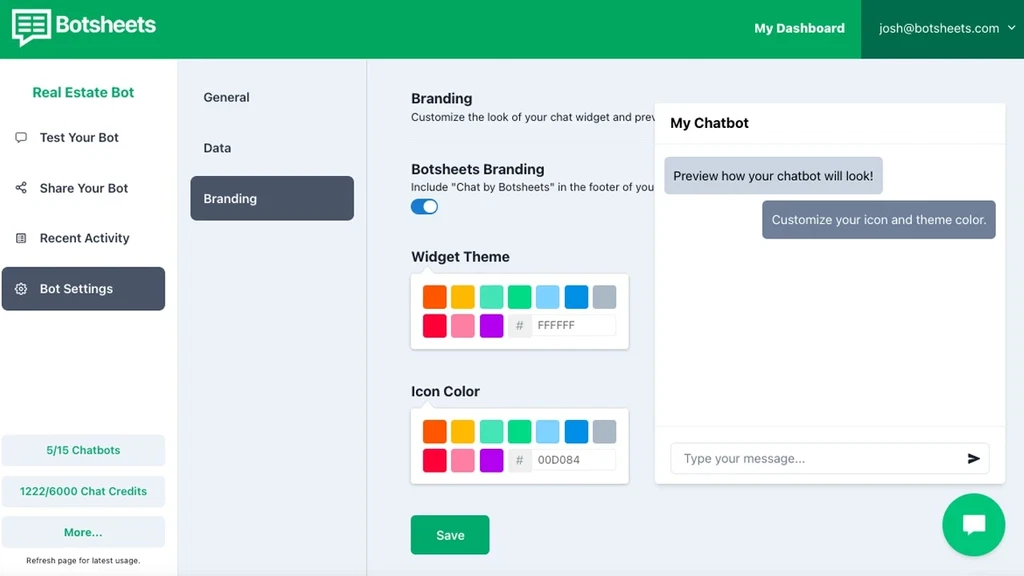Click the Recent Activity list icon
The image size is (1024, 576).
[21, 238]
